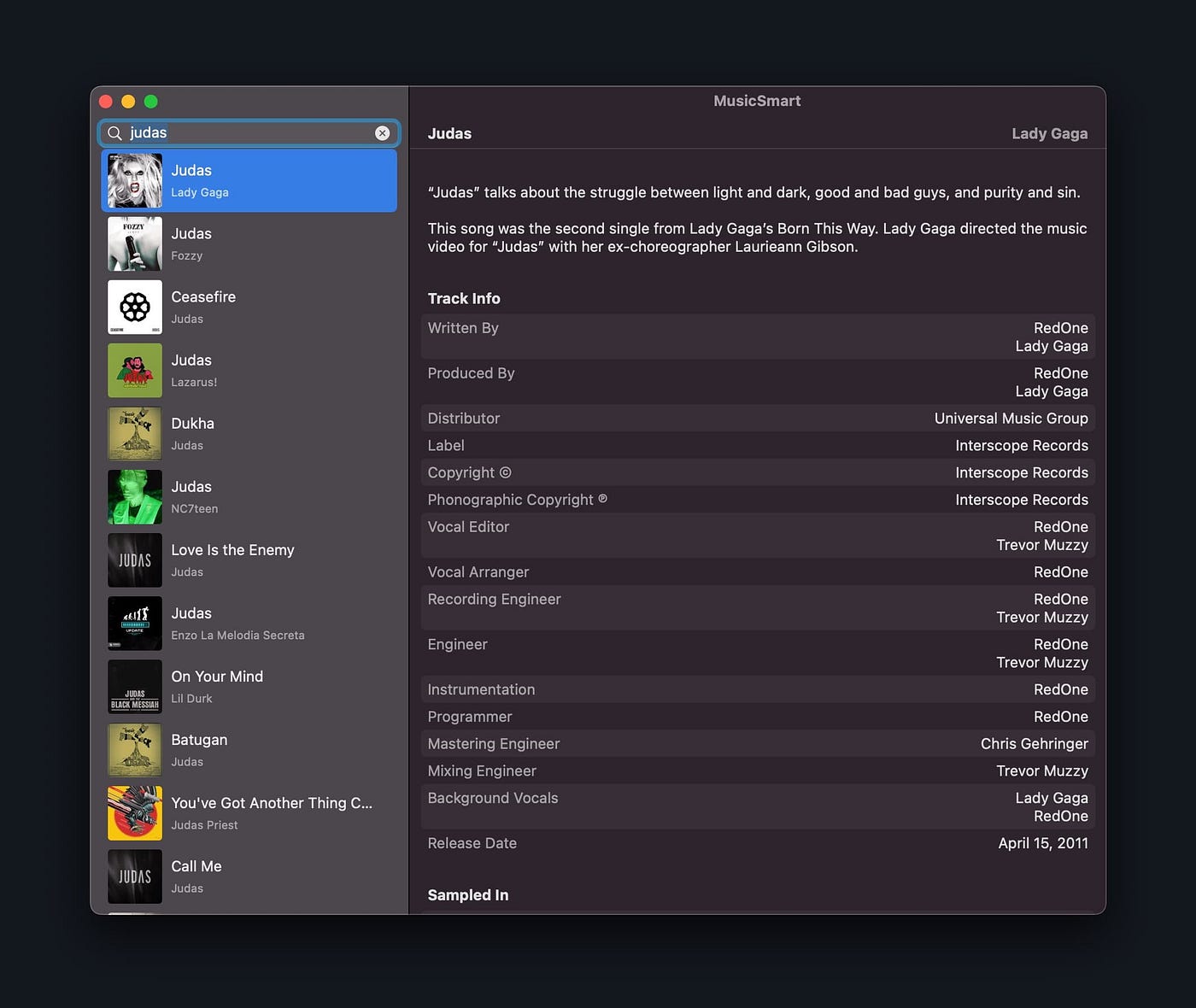
Task: Click the MusicSmart window title
Action: coord(757,101)
